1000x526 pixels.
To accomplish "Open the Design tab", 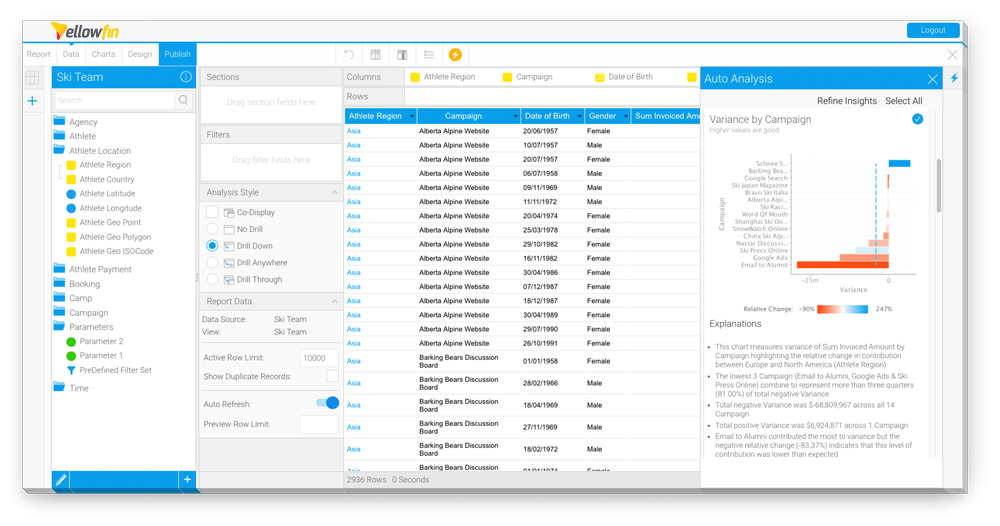I will click(x=140, y=54).
